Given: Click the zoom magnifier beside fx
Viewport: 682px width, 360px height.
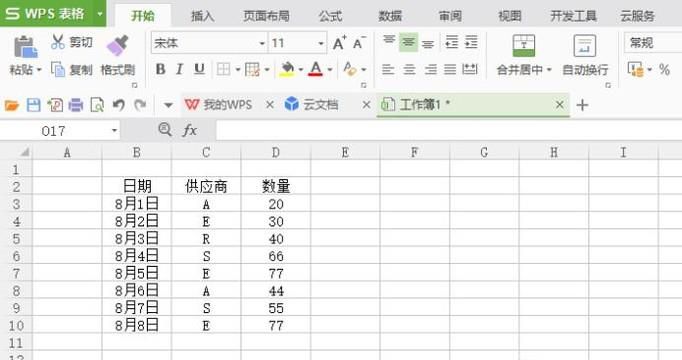Looking at the screenshot, I should coord(165,130).
